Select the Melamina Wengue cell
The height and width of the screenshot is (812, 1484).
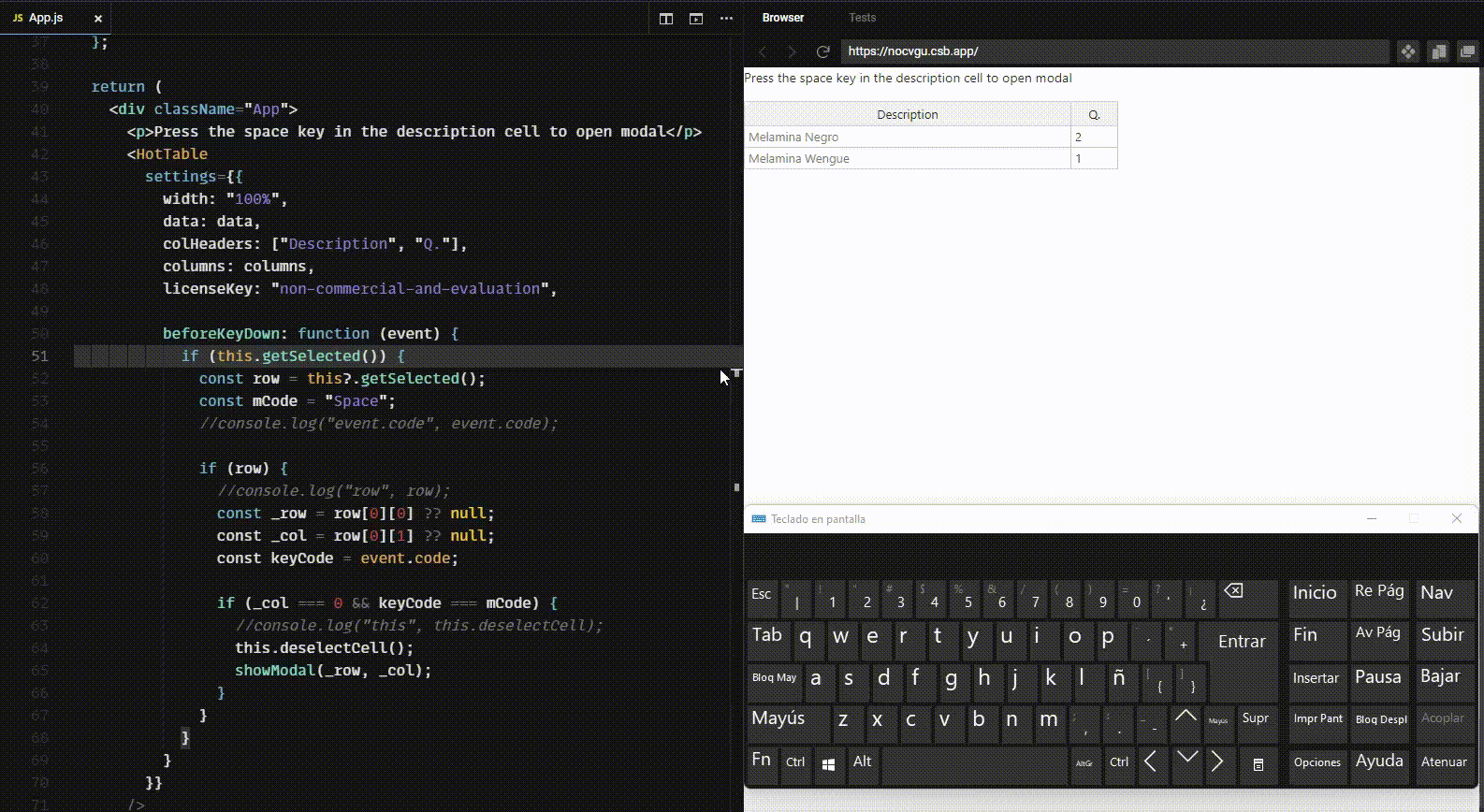(x=908, y=158)
